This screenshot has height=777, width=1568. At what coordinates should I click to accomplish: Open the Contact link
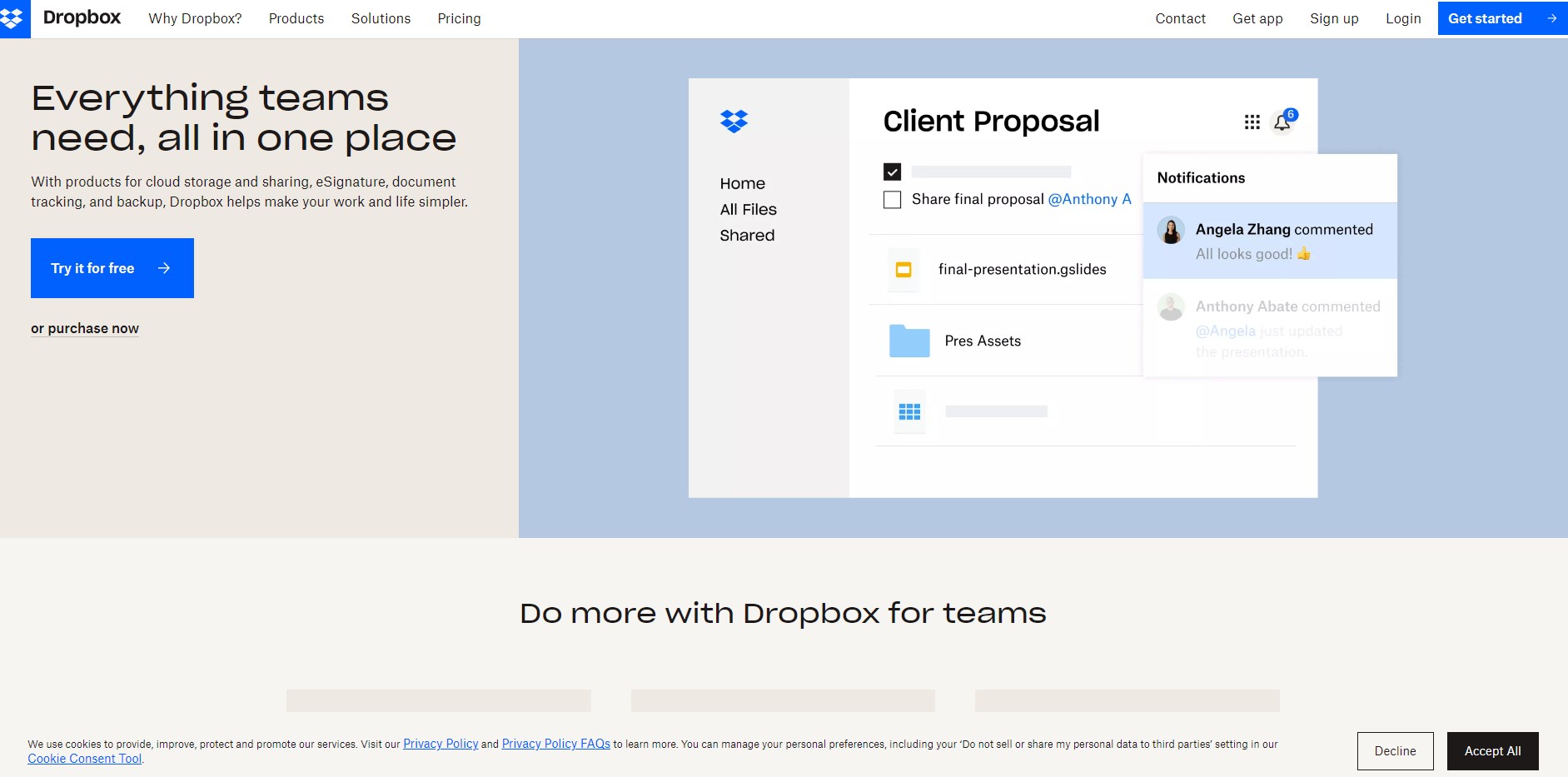pyautogui.click(x=1180, y=18)
